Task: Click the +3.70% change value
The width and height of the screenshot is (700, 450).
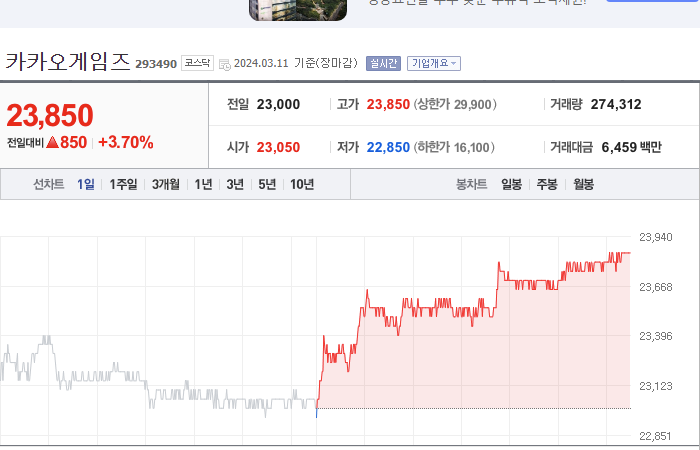Action: click(125, 142)
